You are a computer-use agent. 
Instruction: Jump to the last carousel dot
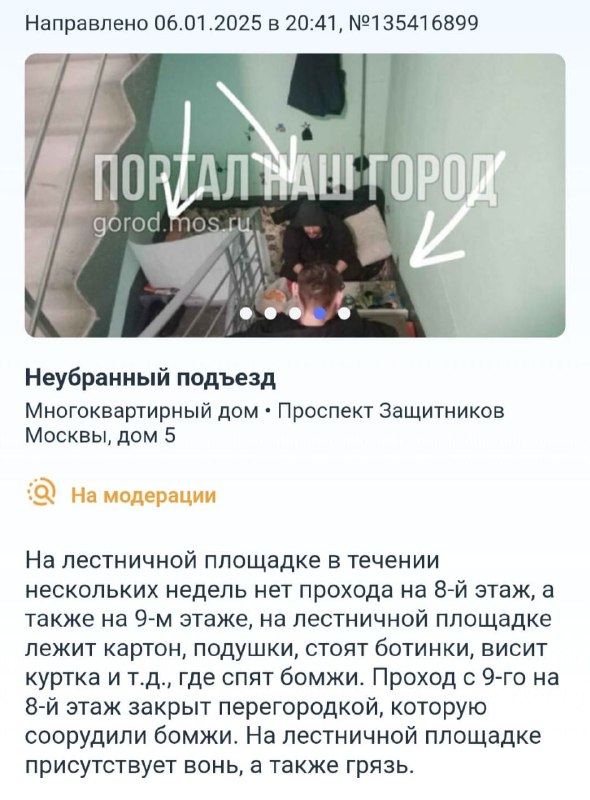(x=345, y=313)
